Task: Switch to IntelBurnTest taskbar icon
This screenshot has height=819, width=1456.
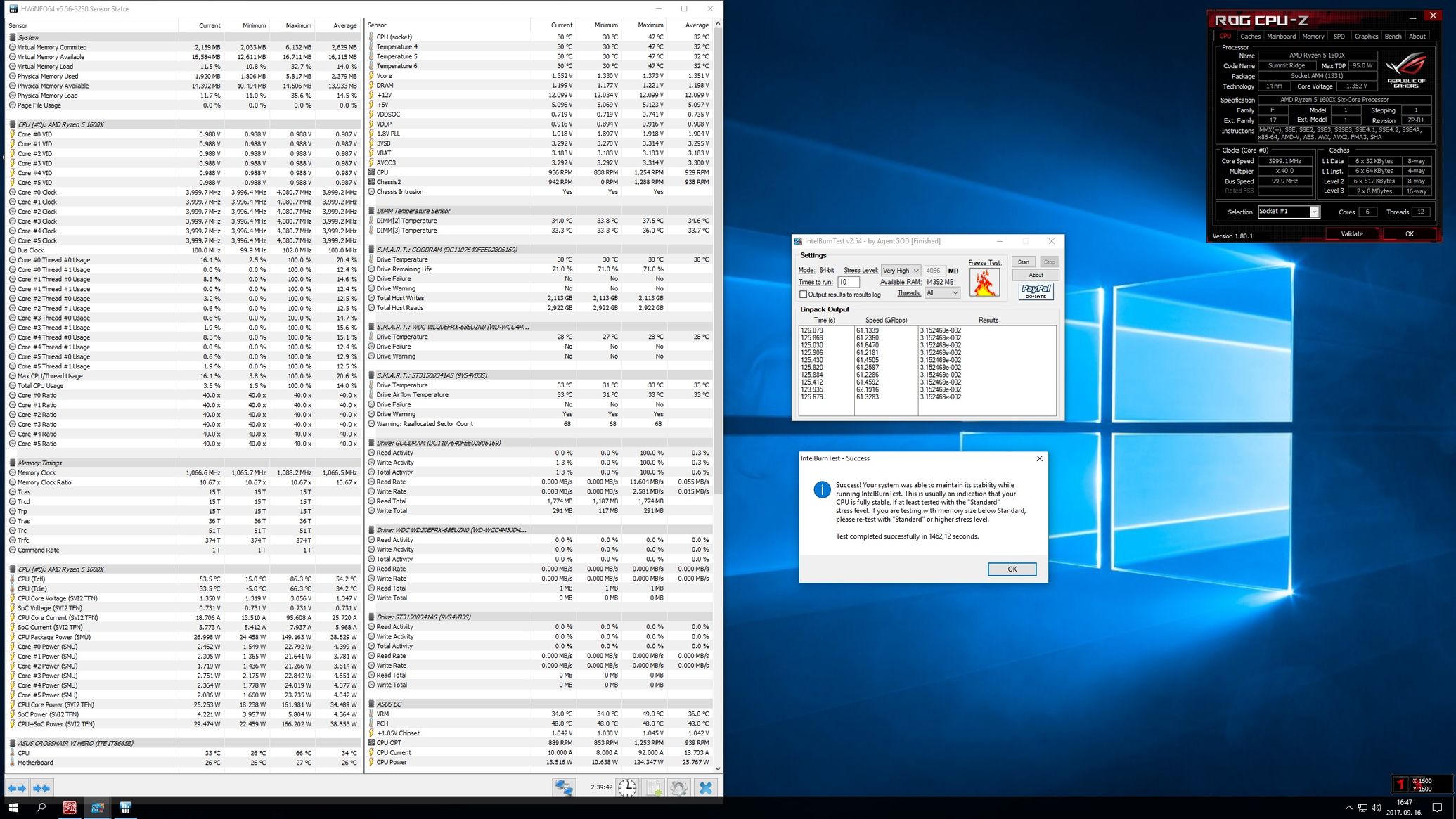Action: [x=97, y=808]
